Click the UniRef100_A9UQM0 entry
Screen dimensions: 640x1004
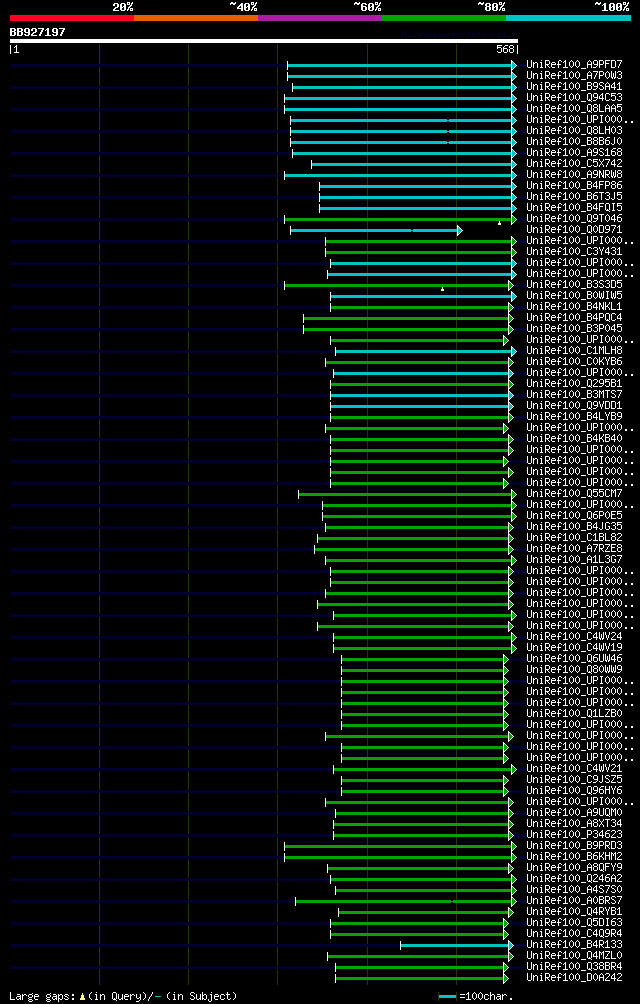pyautogui.click(x=574, y=813)
